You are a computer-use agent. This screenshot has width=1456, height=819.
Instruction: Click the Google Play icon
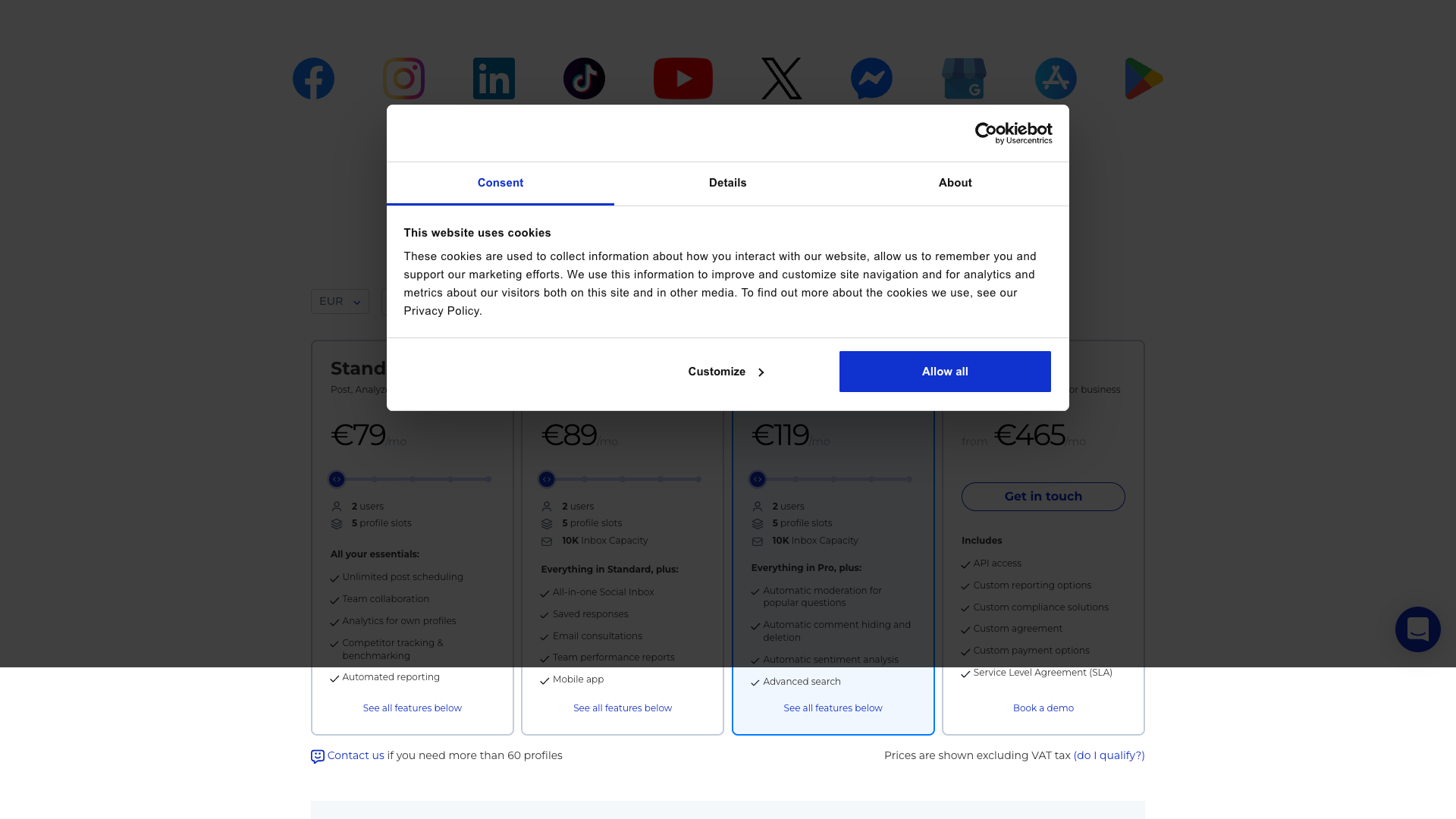point(1144,78)
